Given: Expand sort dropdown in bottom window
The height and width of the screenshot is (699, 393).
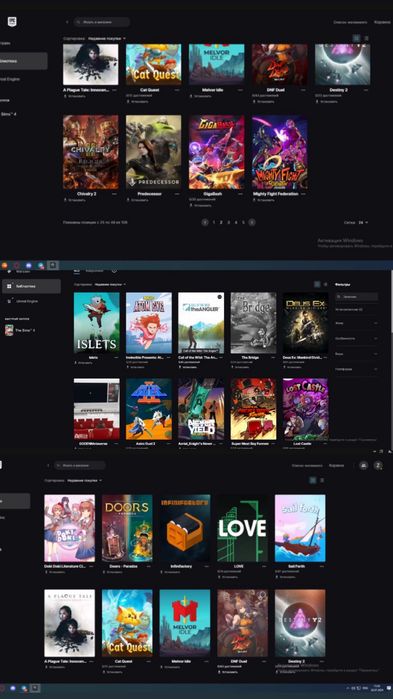Looking at the screenshot, I should [x=85, y=481].
